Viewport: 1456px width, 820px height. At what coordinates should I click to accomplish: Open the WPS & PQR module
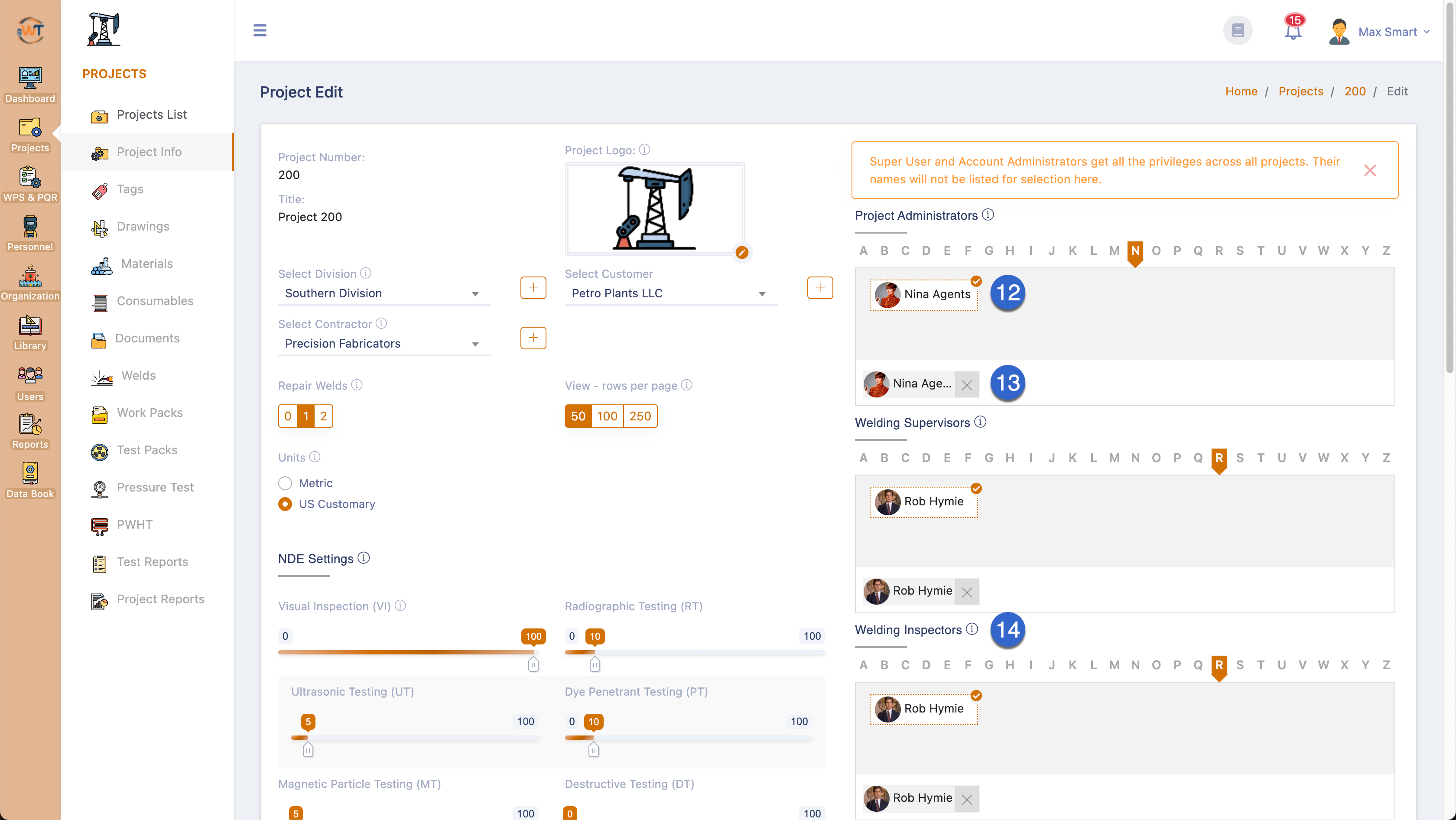tap(30, 184)
